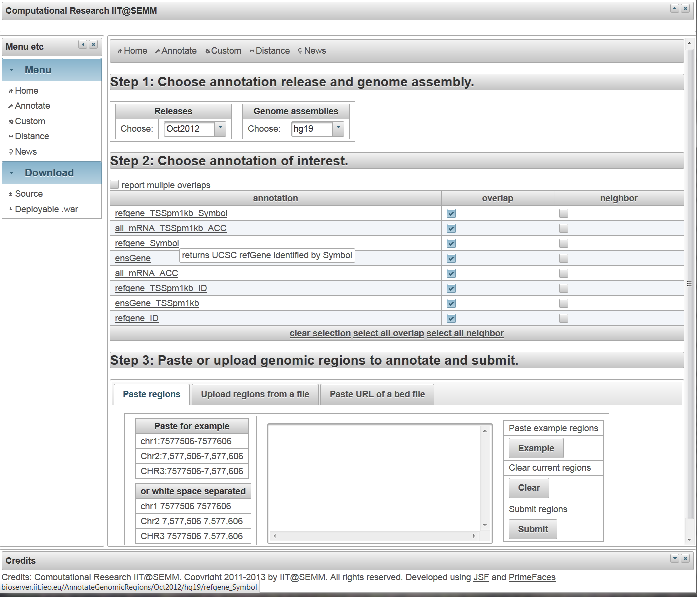This screenshot has width=698, height=599.
Task: Check neighbor for all_mRNA_TSSpm1kb_ACC
Action: coord(564,228)
